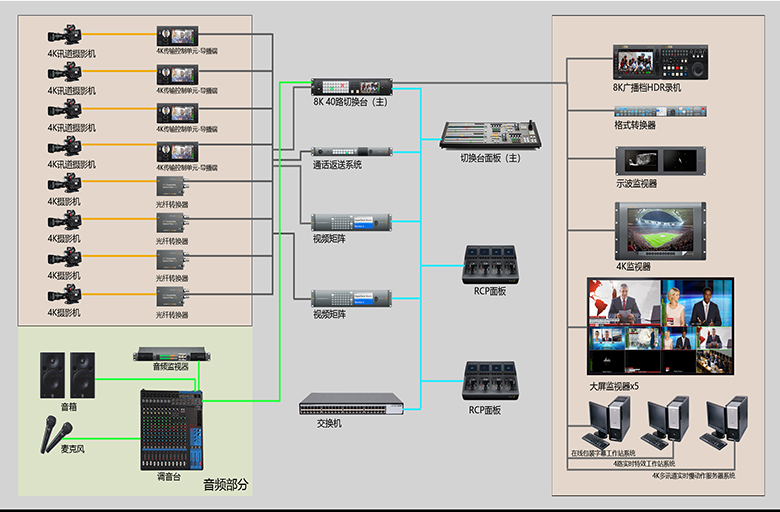Select the 音频监视器 rack unit
Screen dimensions: 780x512
173,354
